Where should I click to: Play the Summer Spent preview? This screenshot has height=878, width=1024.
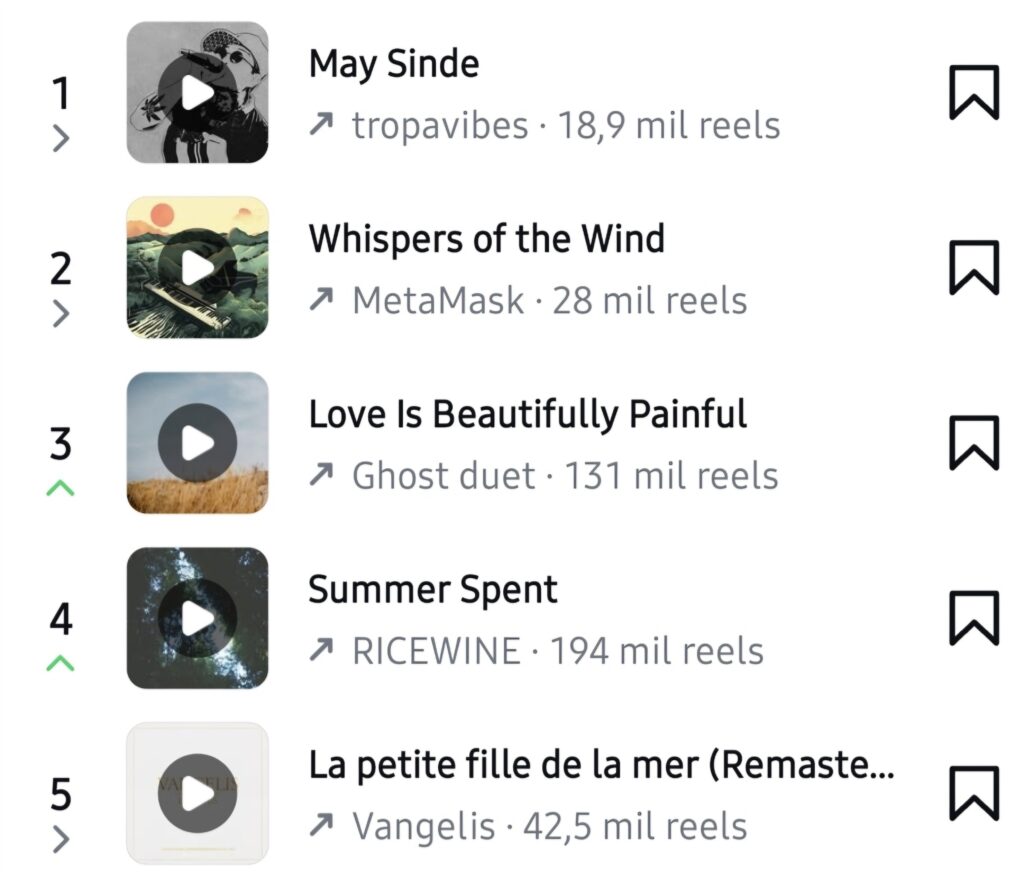coord(197,618)
